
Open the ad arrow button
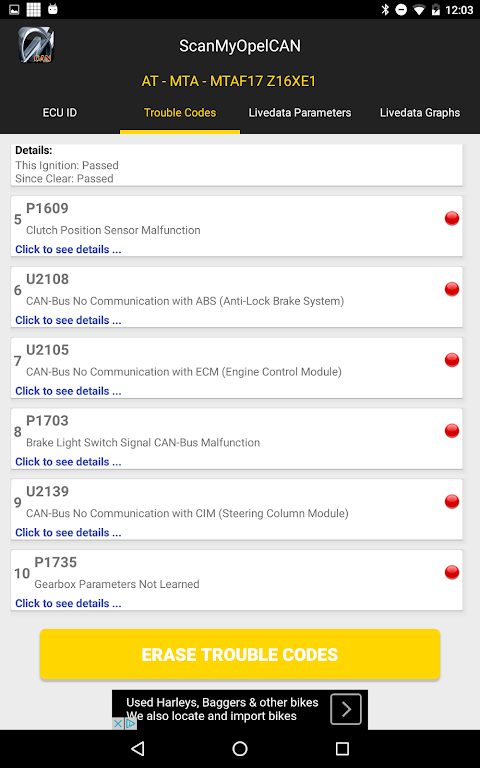346,709
